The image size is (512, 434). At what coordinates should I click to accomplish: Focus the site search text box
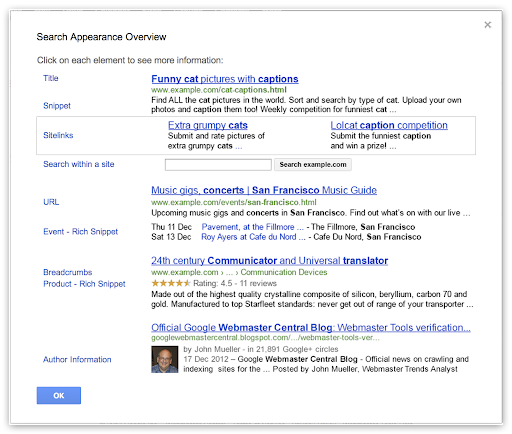(x=218, y=165)
